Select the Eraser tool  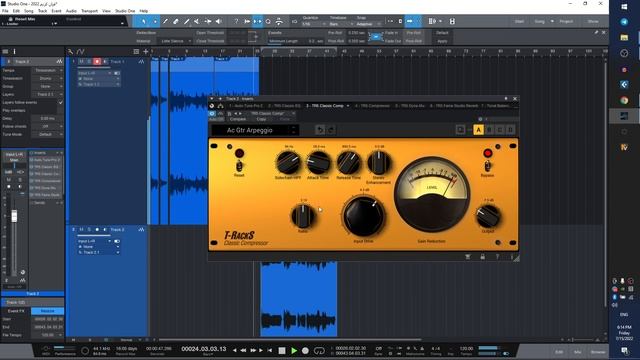[176, 21]
